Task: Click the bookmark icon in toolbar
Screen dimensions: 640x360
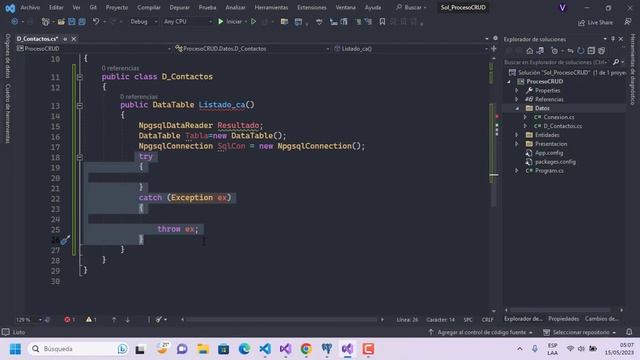Action: (382, 22)
